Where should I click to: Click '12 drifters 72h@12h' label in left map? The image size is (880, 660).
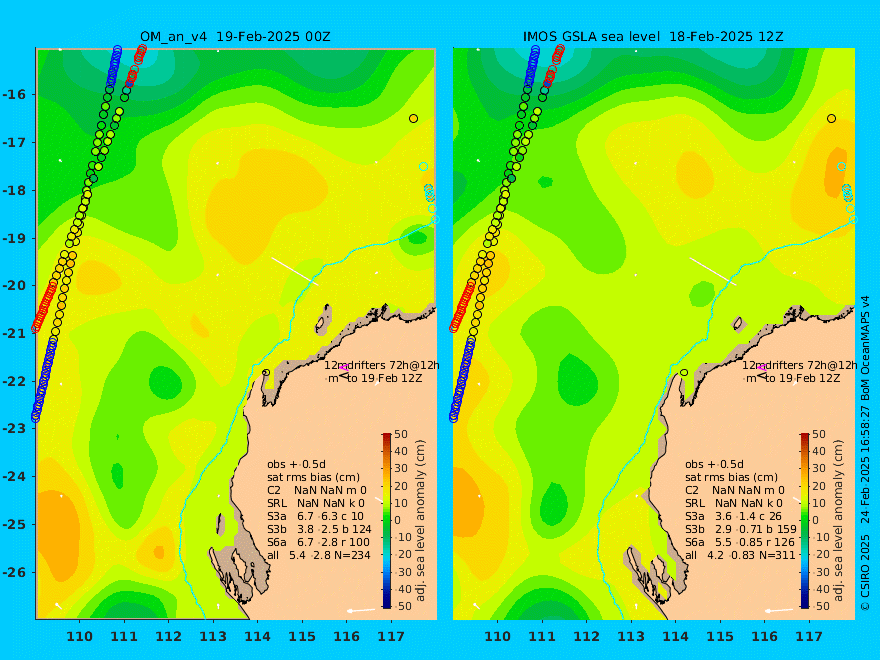point(382,365)
